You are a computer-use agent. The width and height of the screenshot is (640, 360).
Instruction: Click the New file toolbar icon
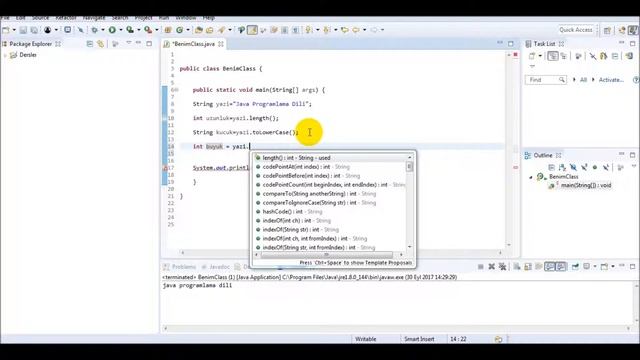coord(6,30)
